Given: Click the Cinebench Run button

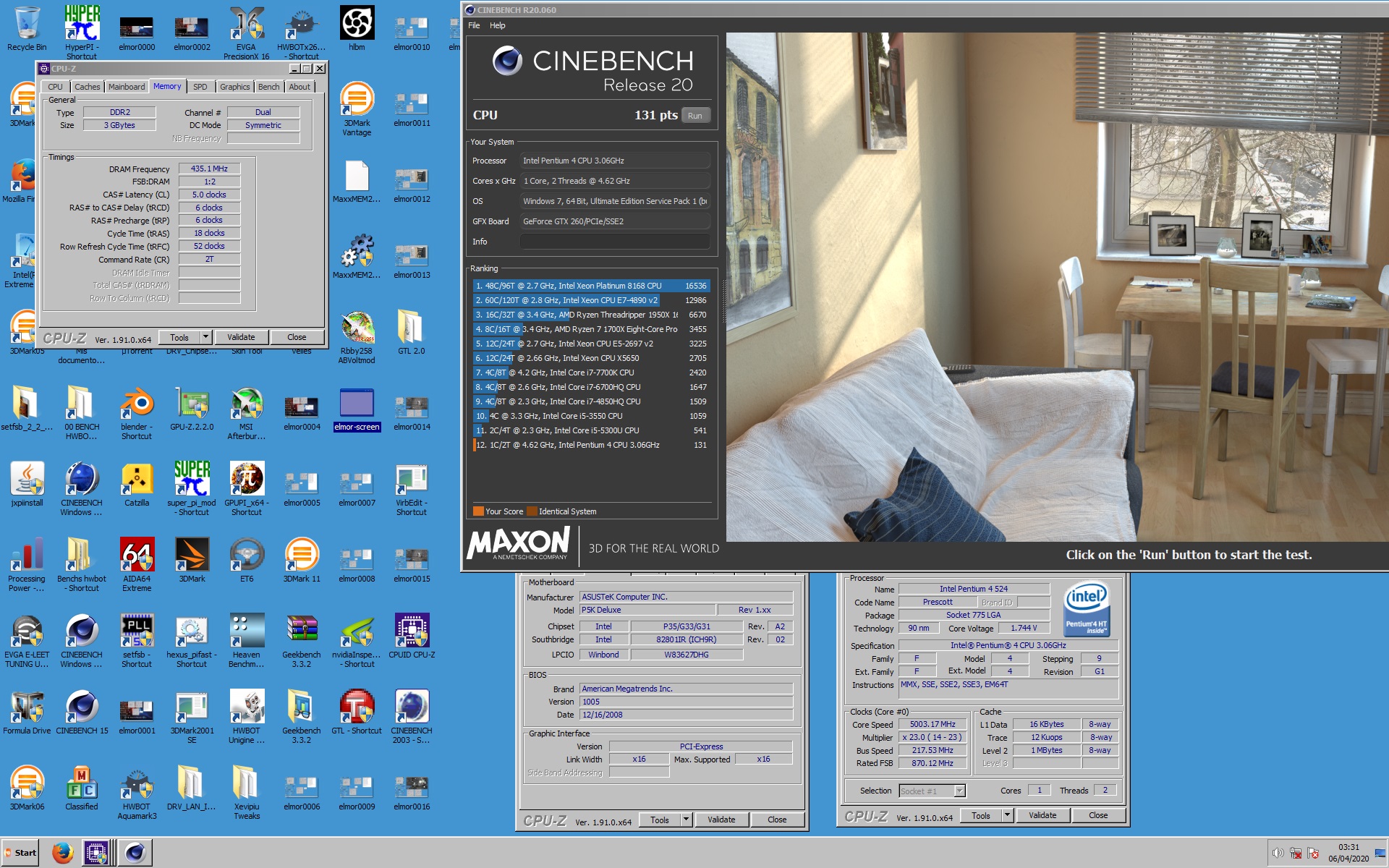Looking at the screenshot, I should 695,116.
